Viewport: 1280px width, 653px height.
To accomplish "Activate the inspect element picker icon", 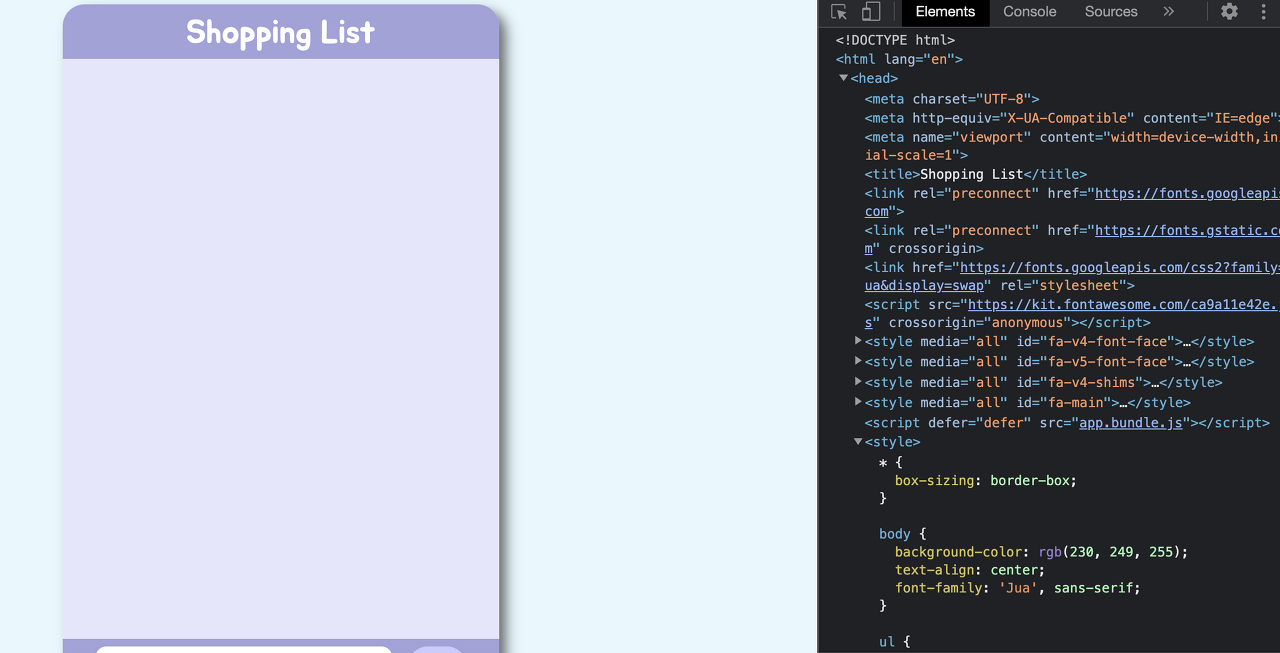I will click(x=839, y=12).
